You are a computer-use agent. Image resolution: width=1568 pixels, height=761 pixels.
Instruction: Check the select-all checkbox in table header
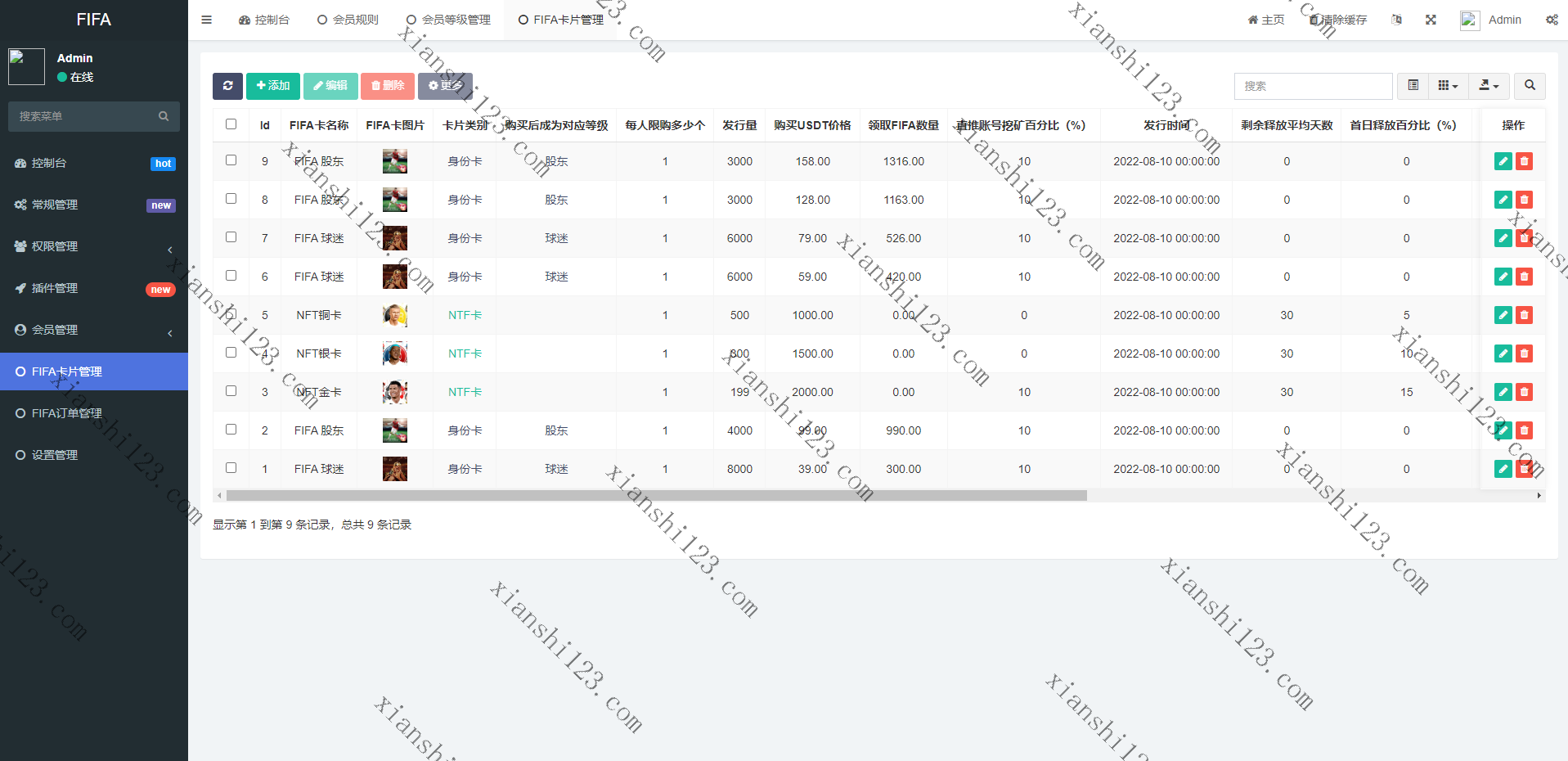231,124
